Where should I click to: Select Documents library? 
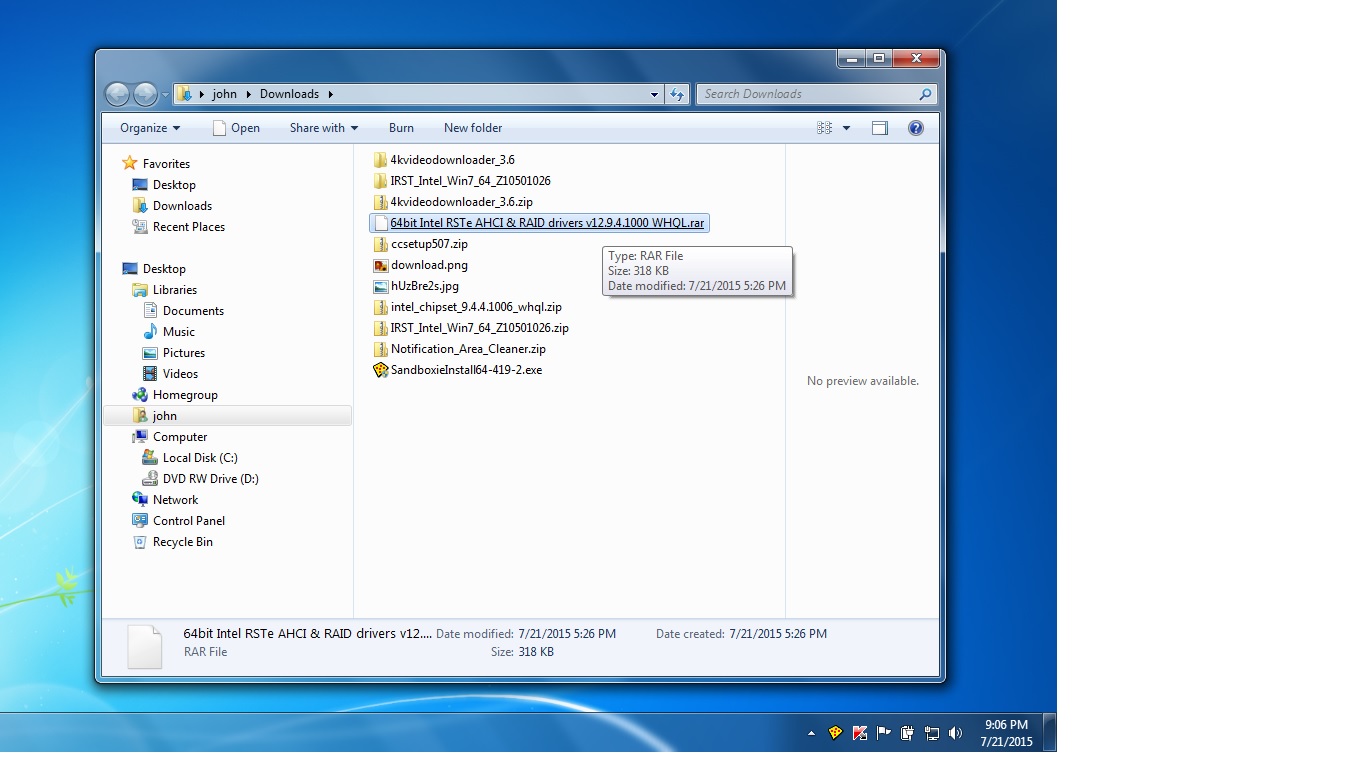coord(193,311)
